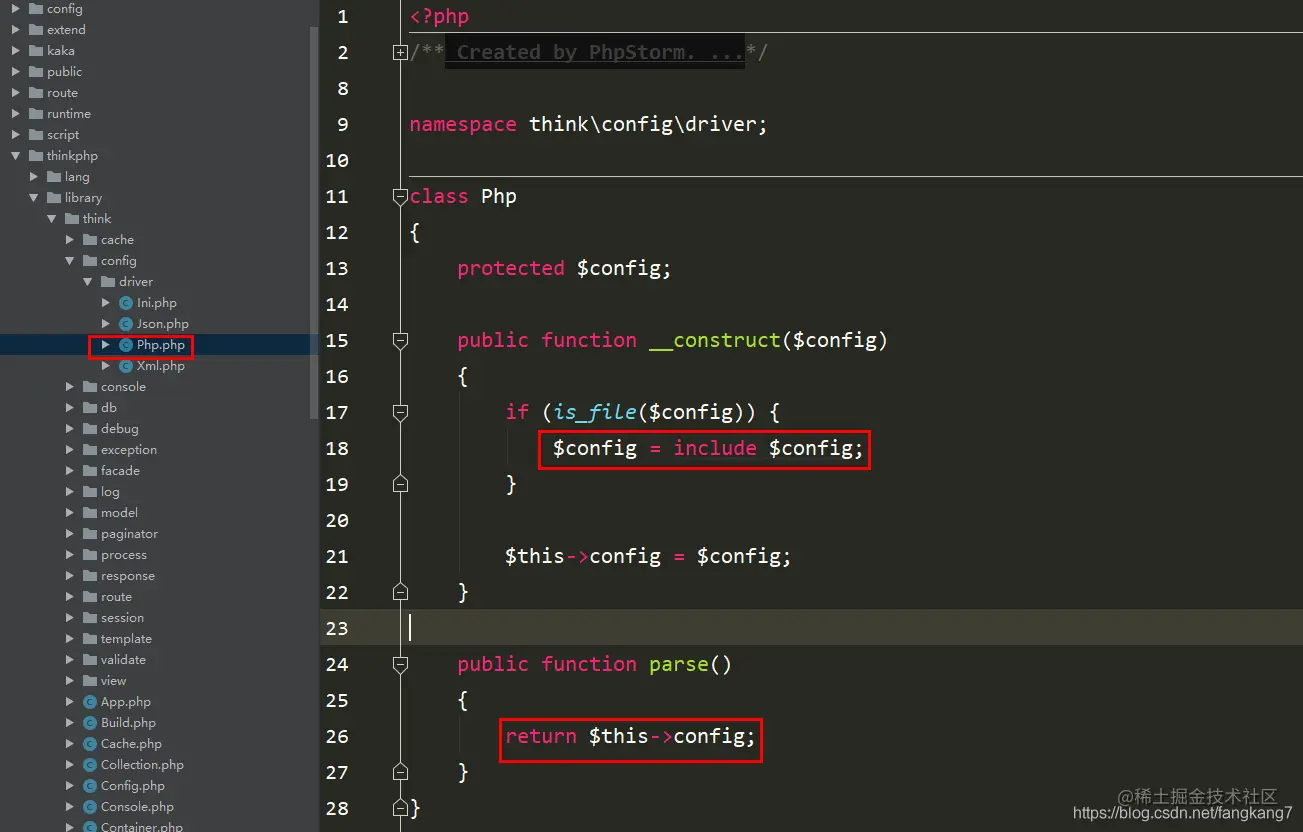Viewport: 1303px width, 832px height.
Task: Click the Cache.php class icon
Action: (x=89, y=744)
